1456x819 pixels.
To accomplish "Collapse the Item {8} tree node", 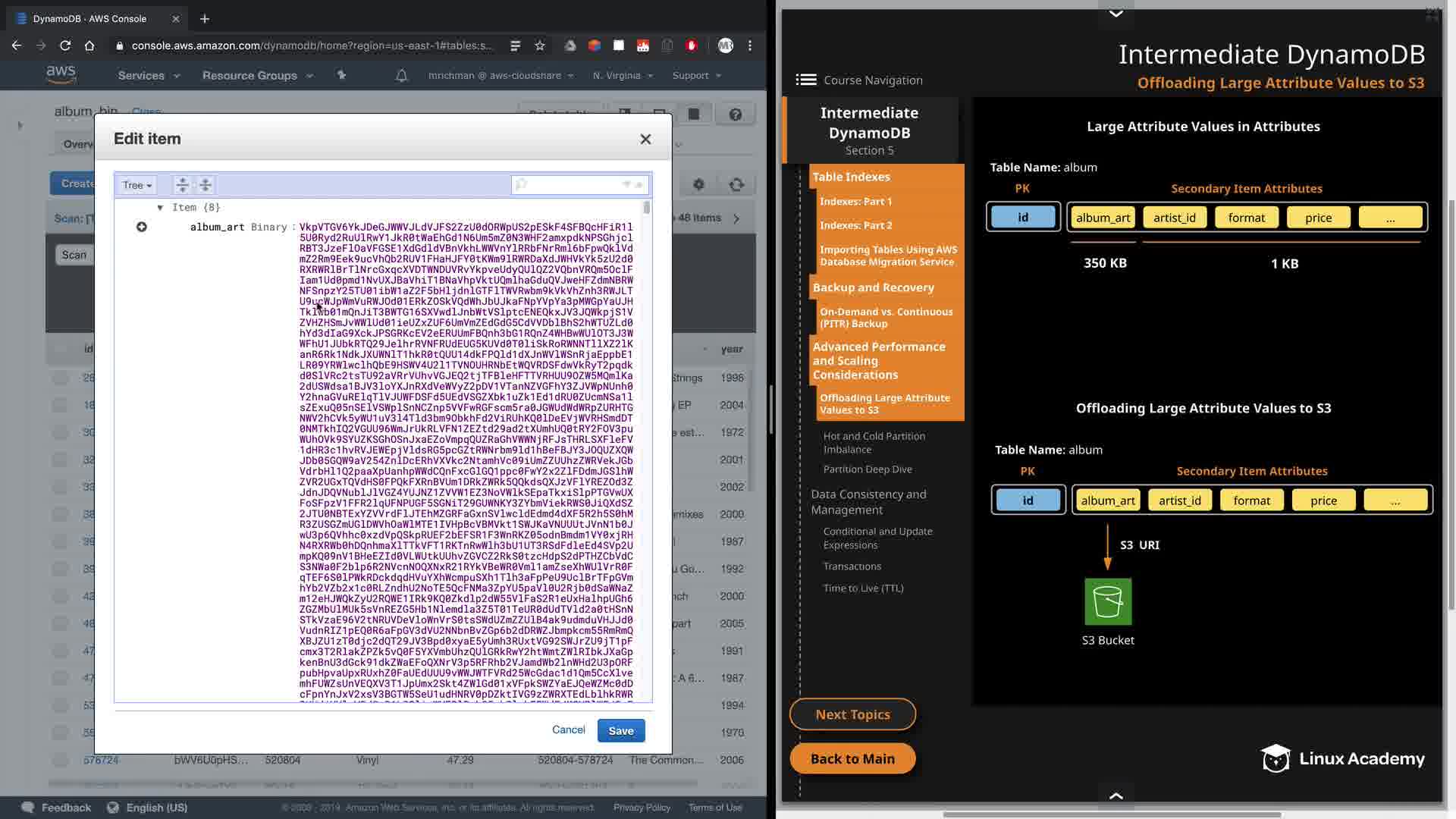I will (x=160, y=207).
